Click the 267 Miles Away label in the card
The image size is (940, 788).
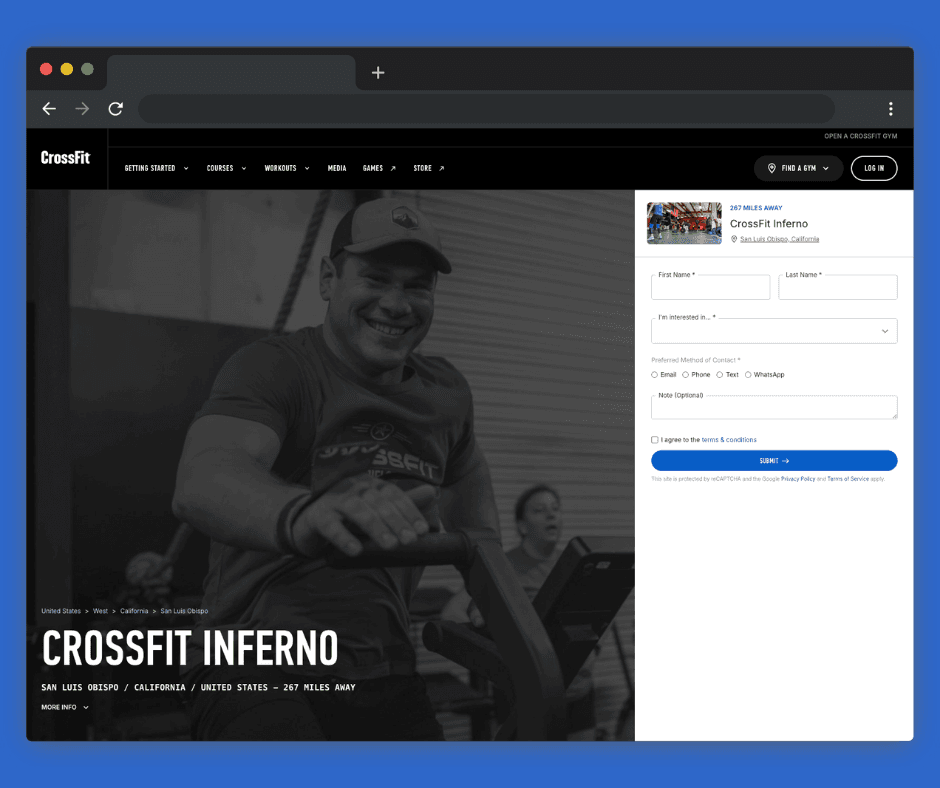(756, 208)
